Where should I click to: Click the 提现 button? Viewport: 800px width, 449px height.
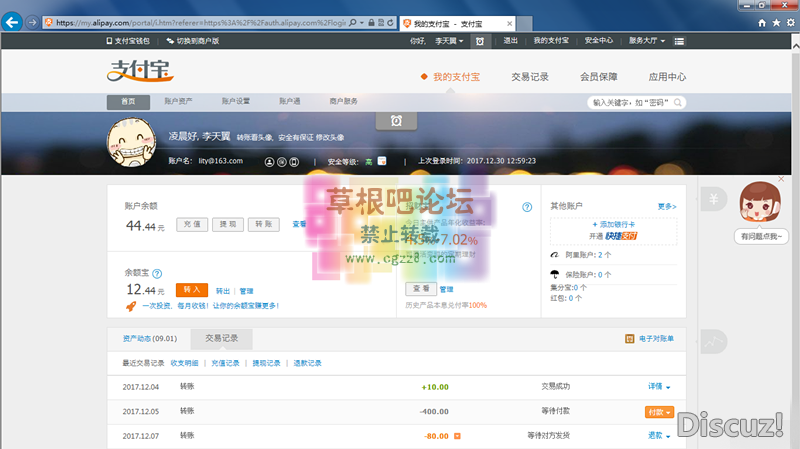(x=228, y=224)
